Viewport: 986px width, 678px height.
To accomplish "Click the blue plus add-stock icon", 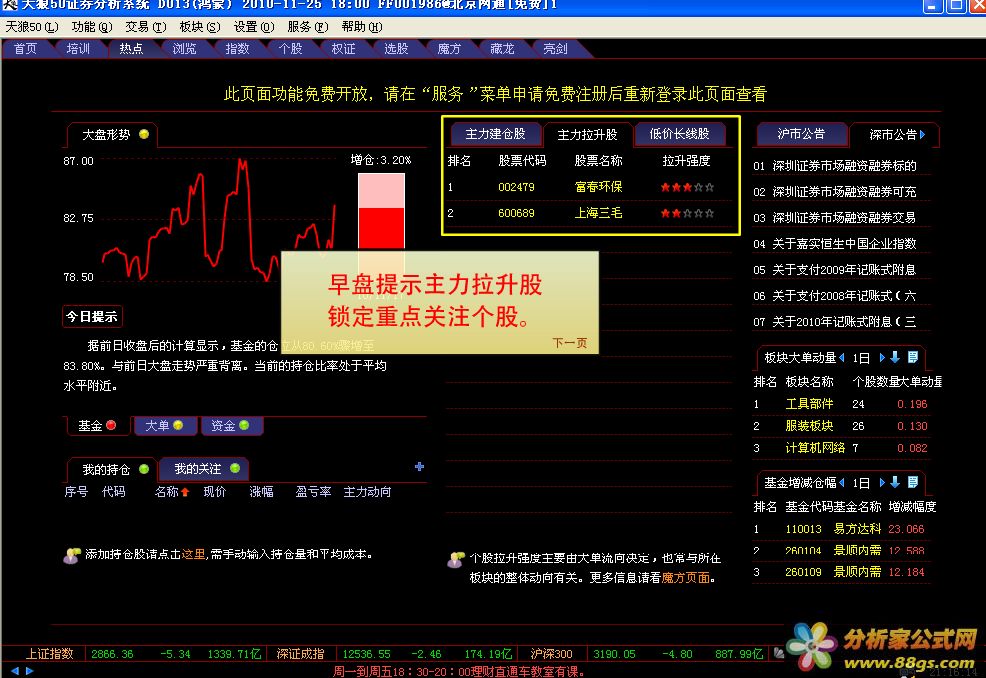I will pos(419,467).
